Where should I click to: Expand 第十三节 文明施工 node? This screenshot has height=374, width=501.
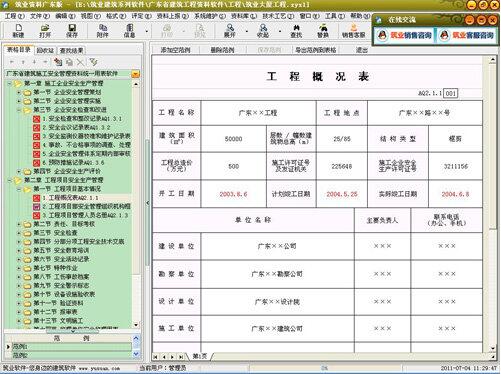click(x=19, y=321)
